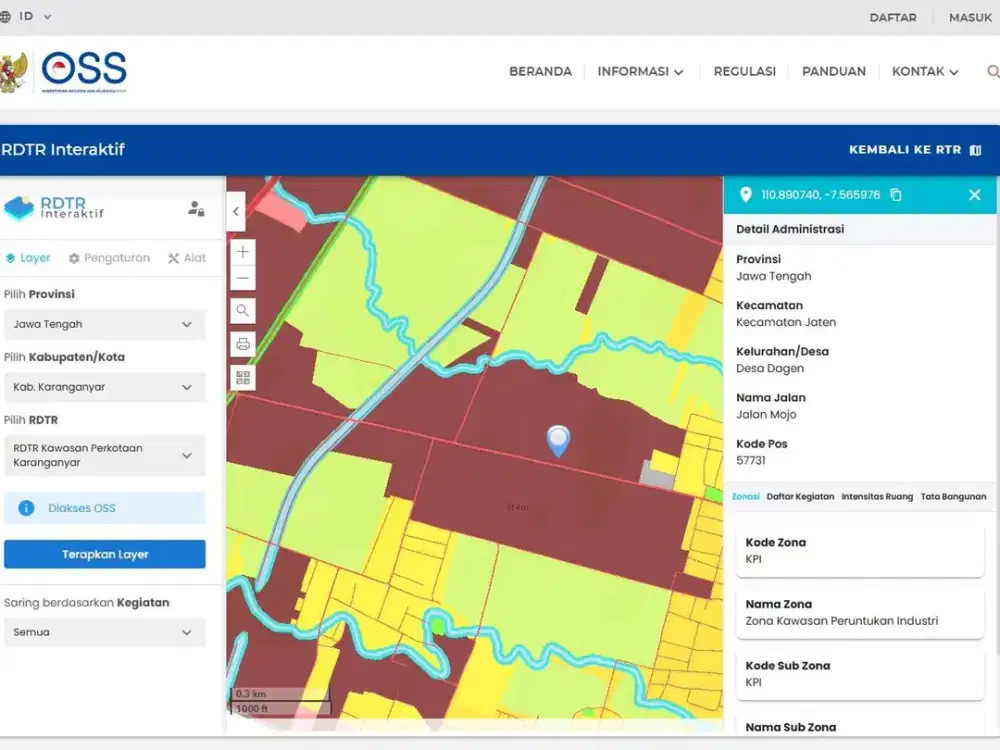Open the map search magnifier tool
The image size is (1000, 750).
[242, 310]
